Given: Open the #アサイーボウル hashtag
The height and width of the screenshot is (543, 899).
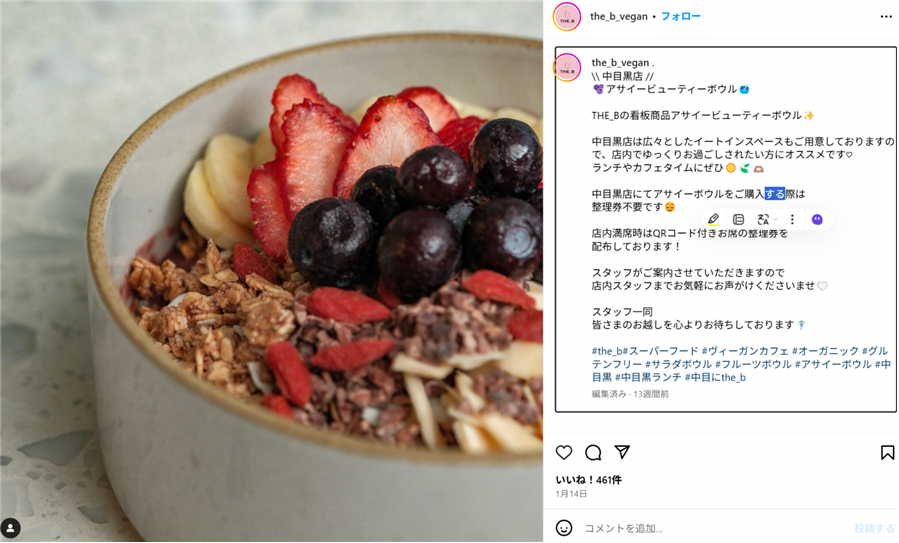Looking at the screenshot, I should point(833,364).
